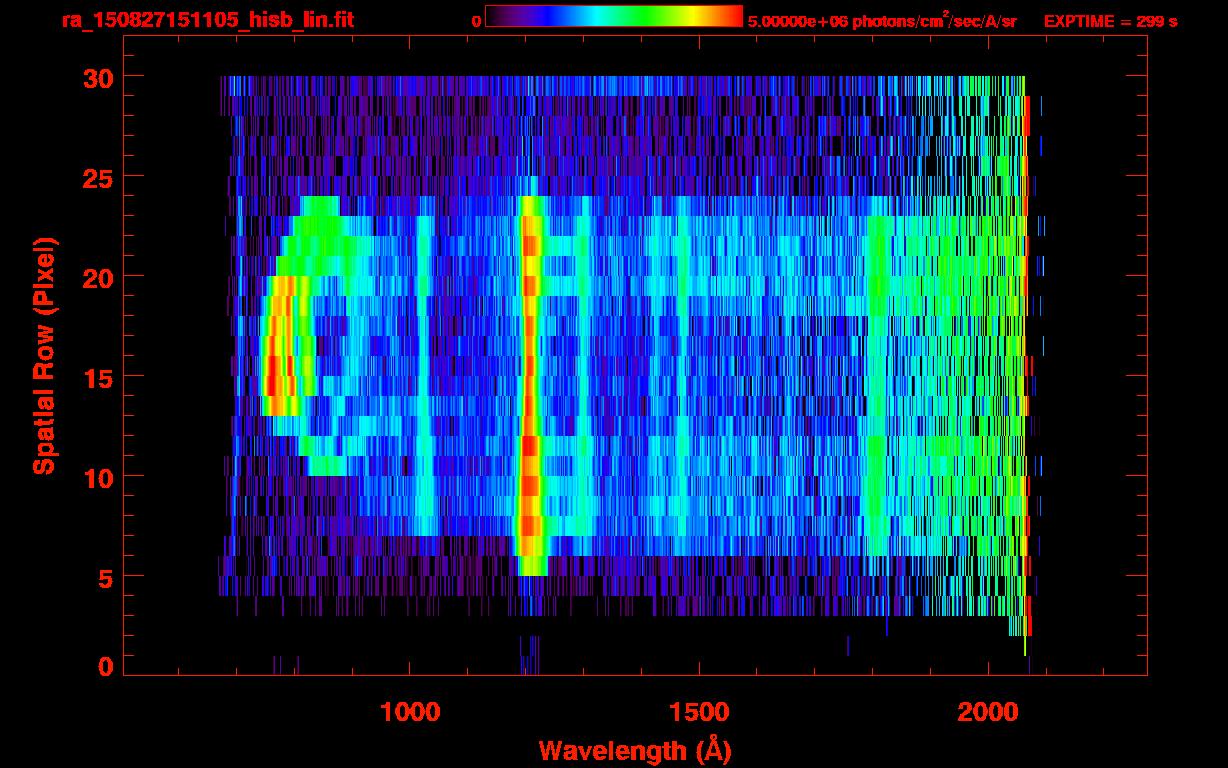
Task: Click the 25 spatial row tick label
Action: [x=98, y=177]
